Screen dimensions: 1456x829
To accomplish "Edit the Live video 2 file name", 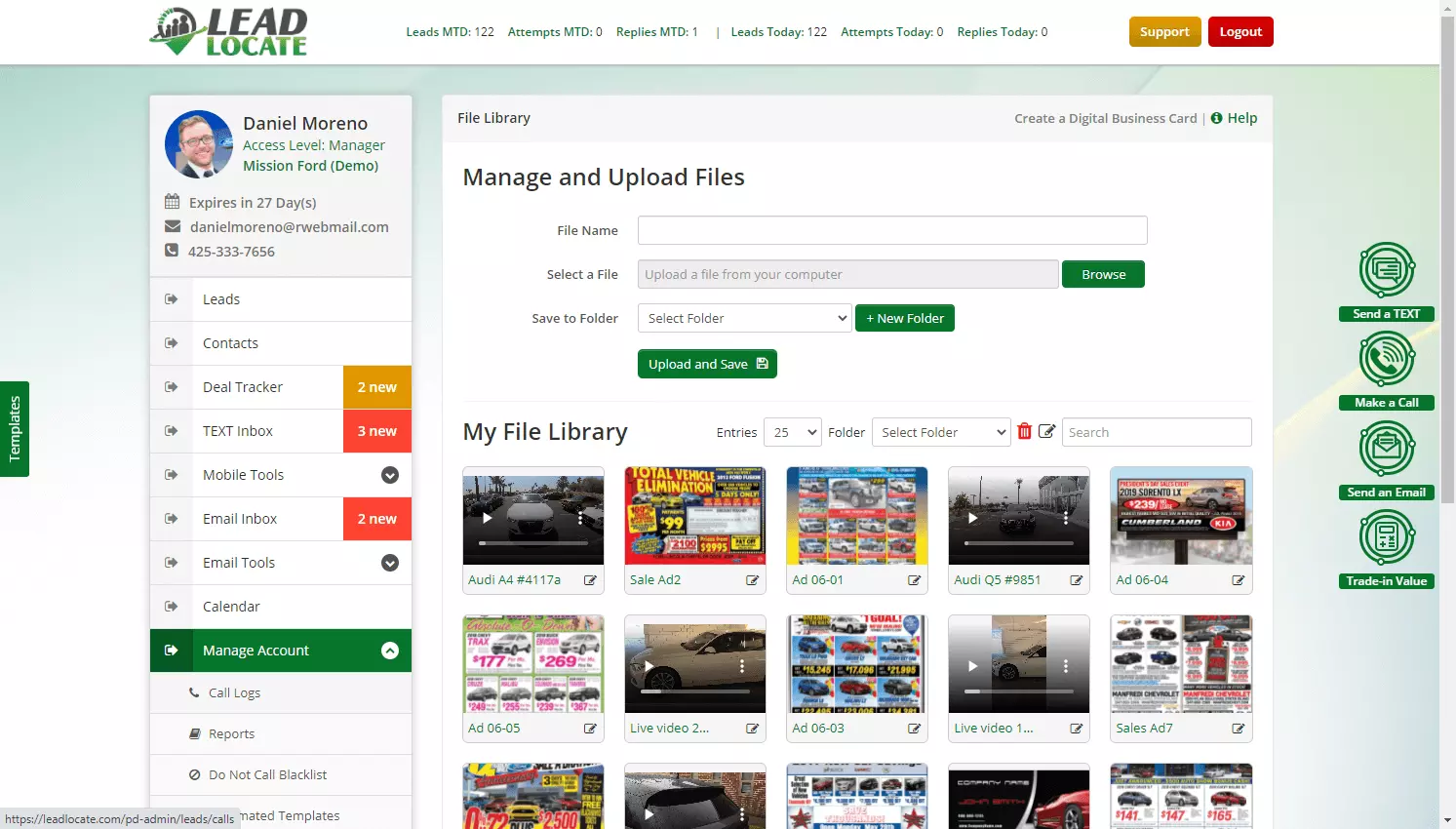I will [x=752, y=729].
